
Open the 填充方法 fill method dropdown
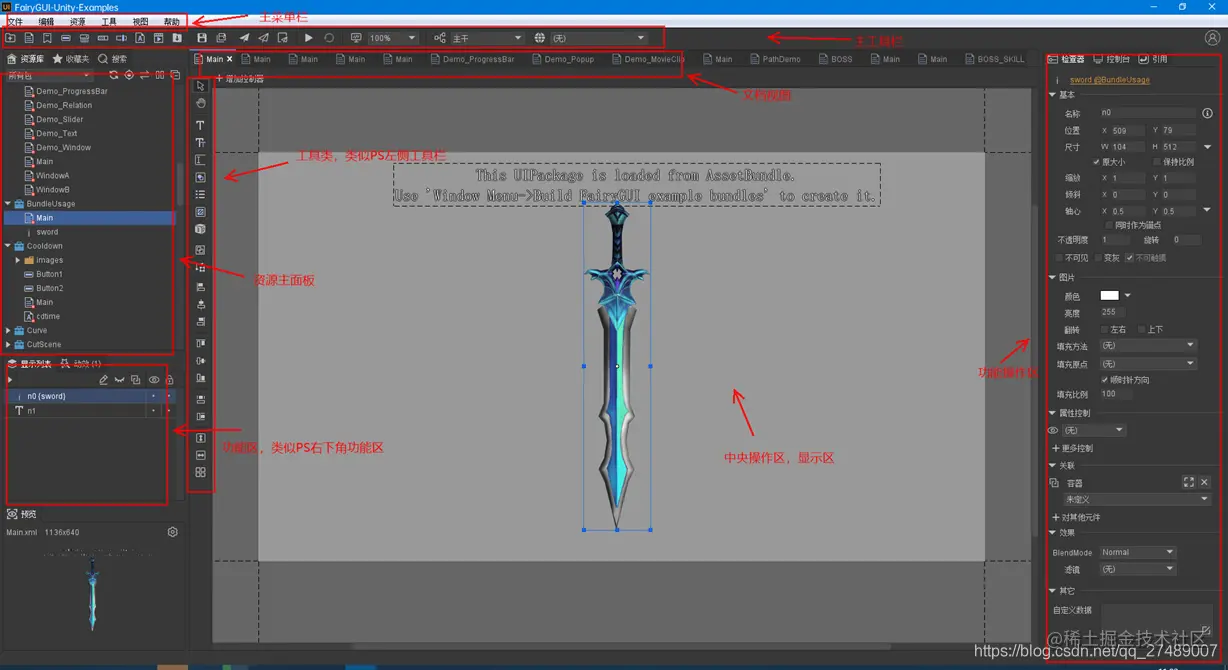[x=1147, y=346]
